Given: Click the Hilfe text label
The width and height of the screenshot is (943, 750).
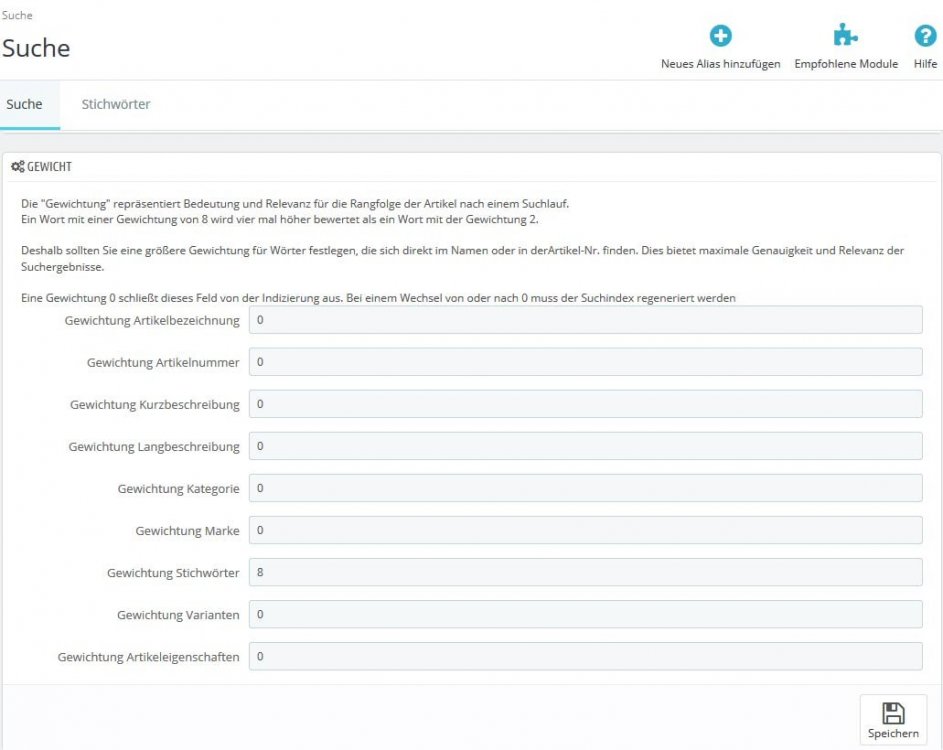Looking at the screenshot, I should pos(925,64).
